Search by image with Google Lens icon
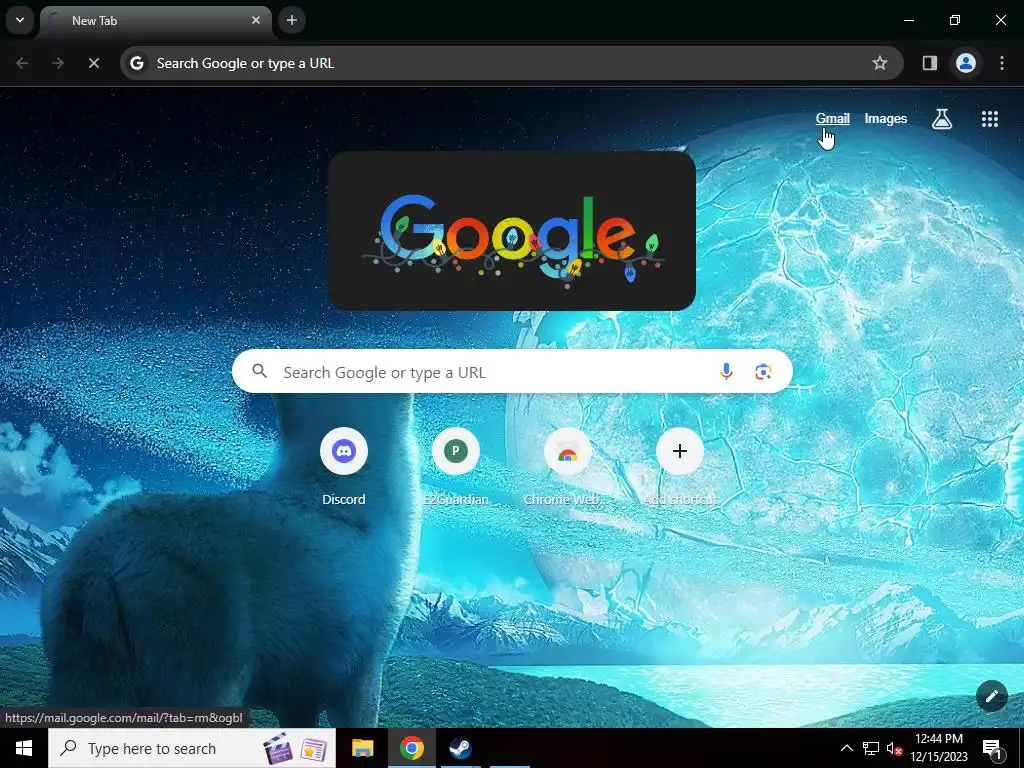This screenshot has height=768, width=1024. [x=763, y=372]
